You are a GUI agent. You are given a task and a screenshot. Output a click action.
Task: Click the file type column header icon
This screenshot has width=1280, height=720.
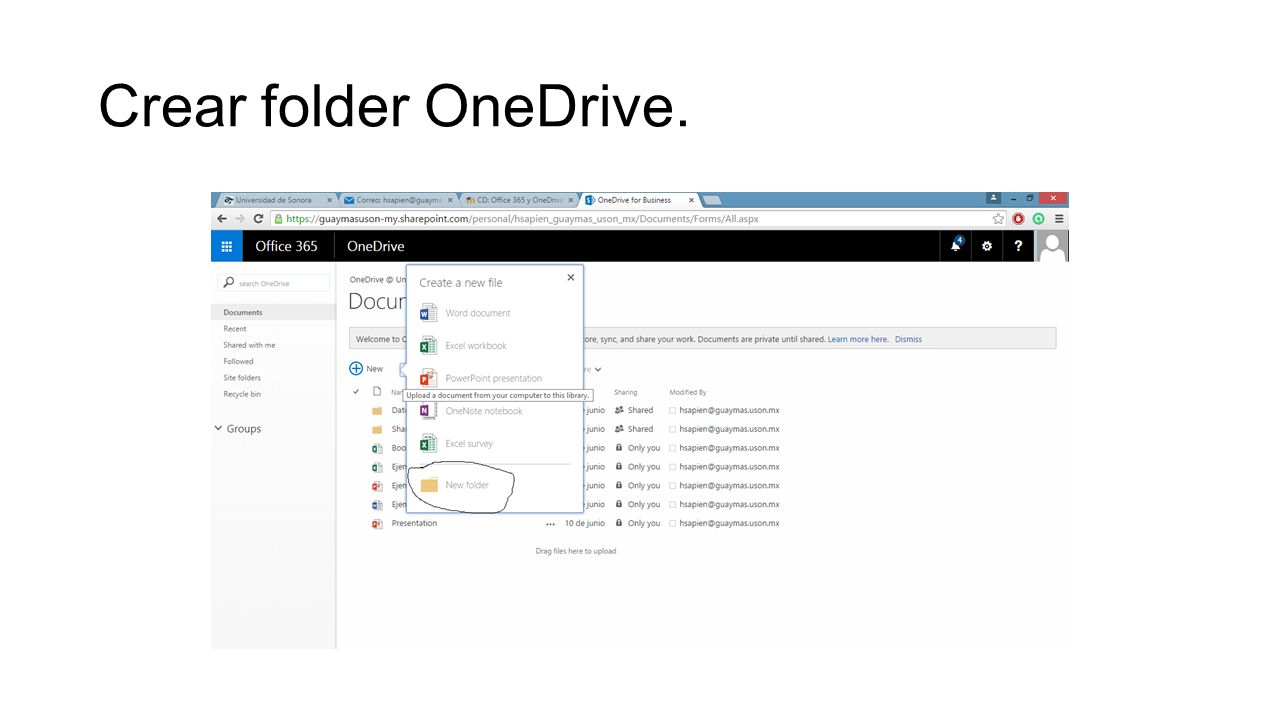377,391
